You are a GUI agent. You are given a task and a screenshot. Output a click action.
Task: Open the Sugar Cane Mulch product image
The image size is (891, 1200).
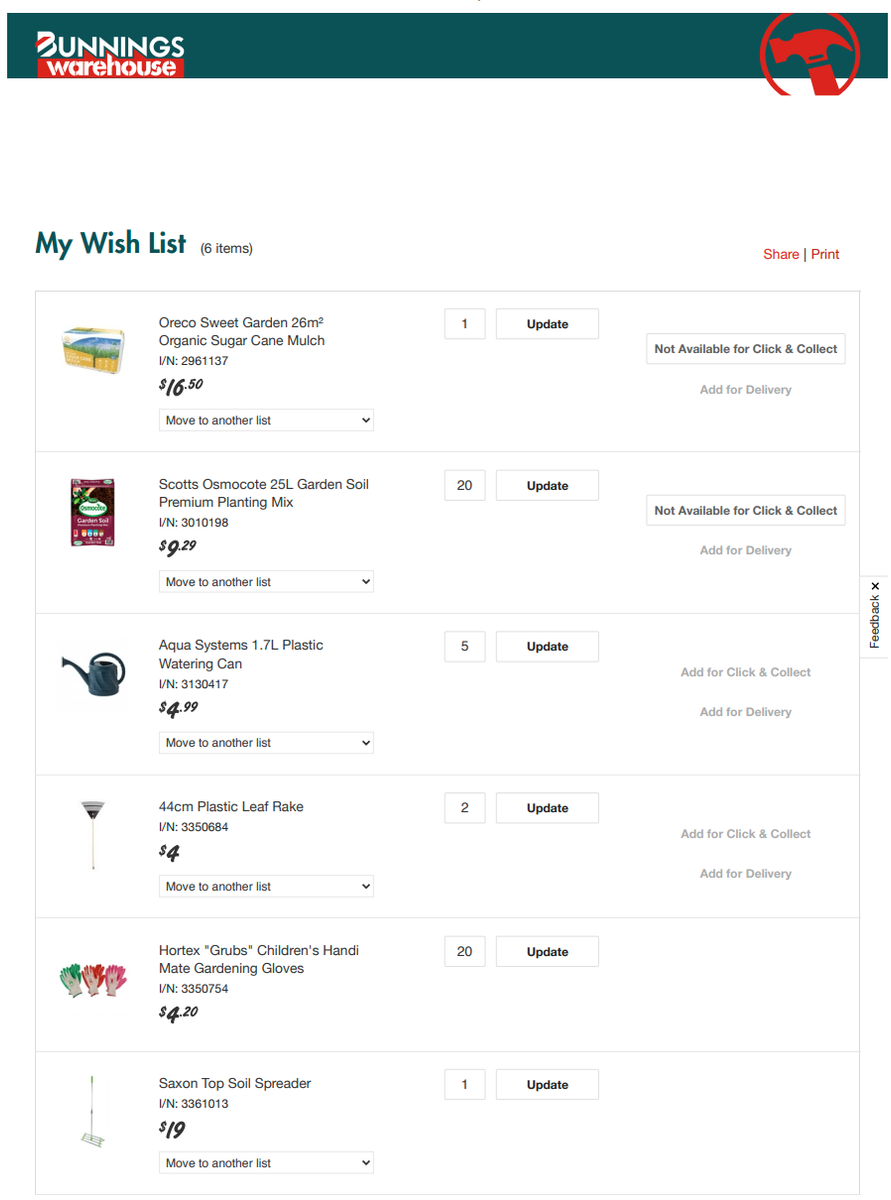click(x=93, y=350)
